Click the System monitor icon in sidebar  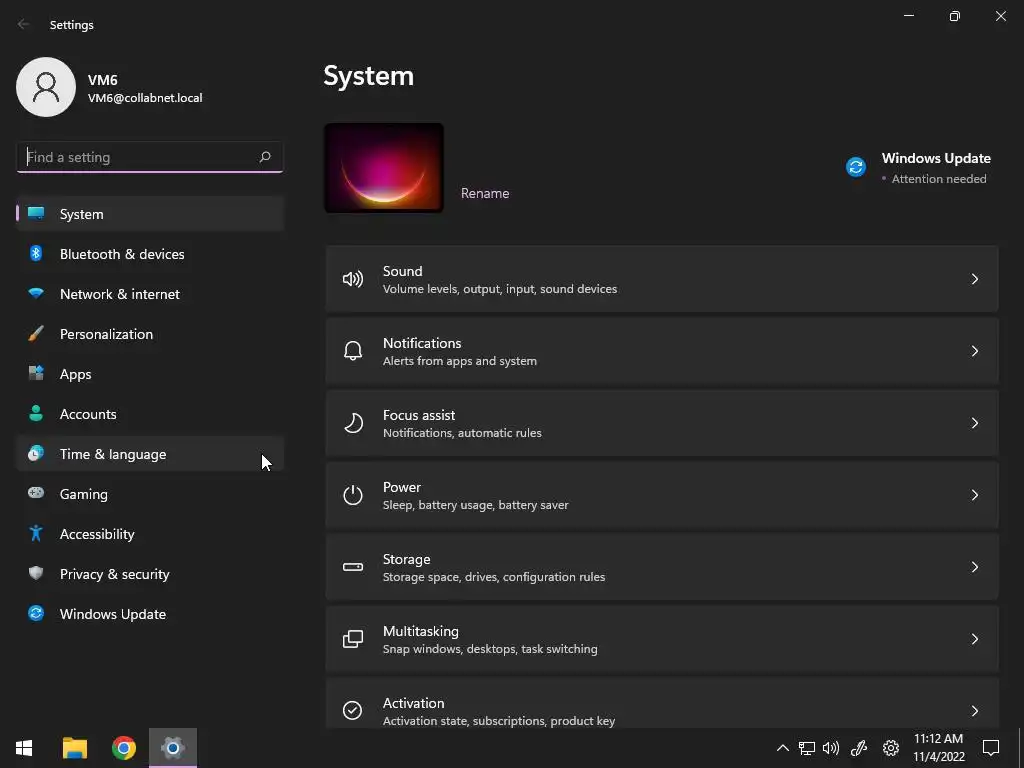36,214
